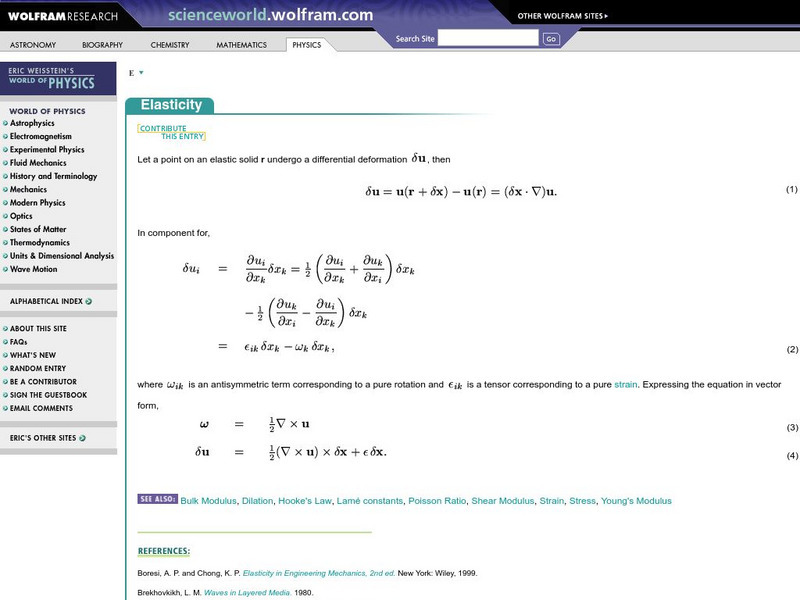Open Elasticity in Engineering Mechanics reference

pos(319,573)
